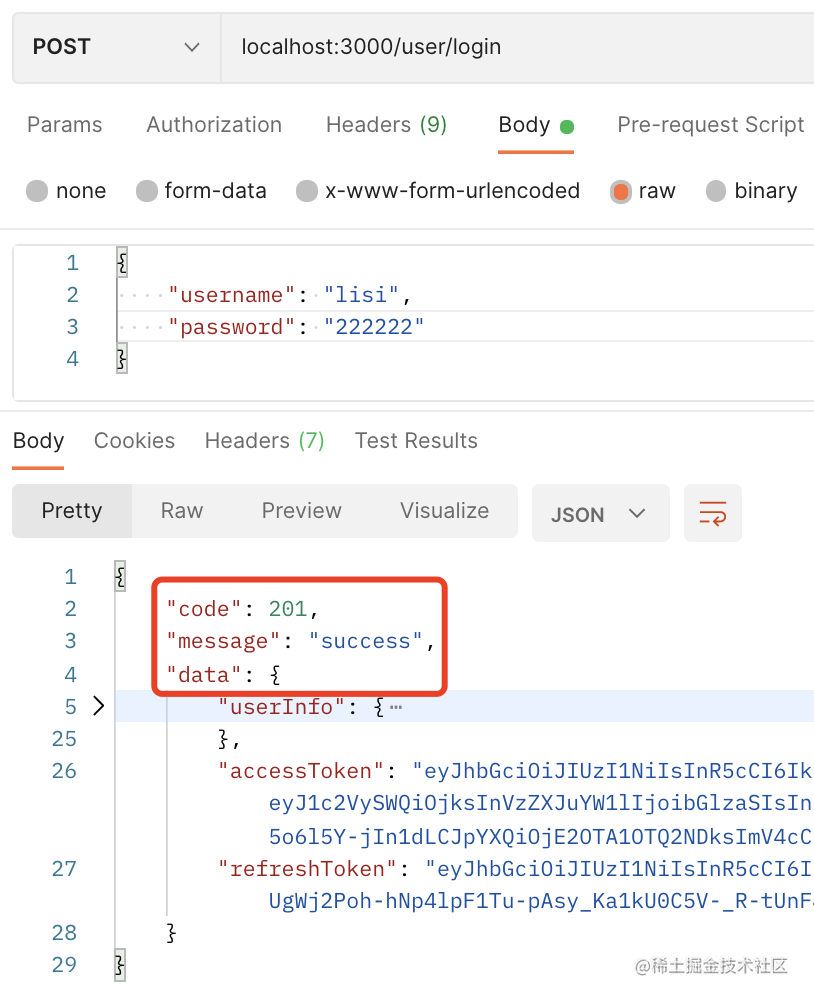Image resolution: width=814 pixels, height=1002 pixels.
Task: Show response Cookies tab
Action: click(134, 441)
